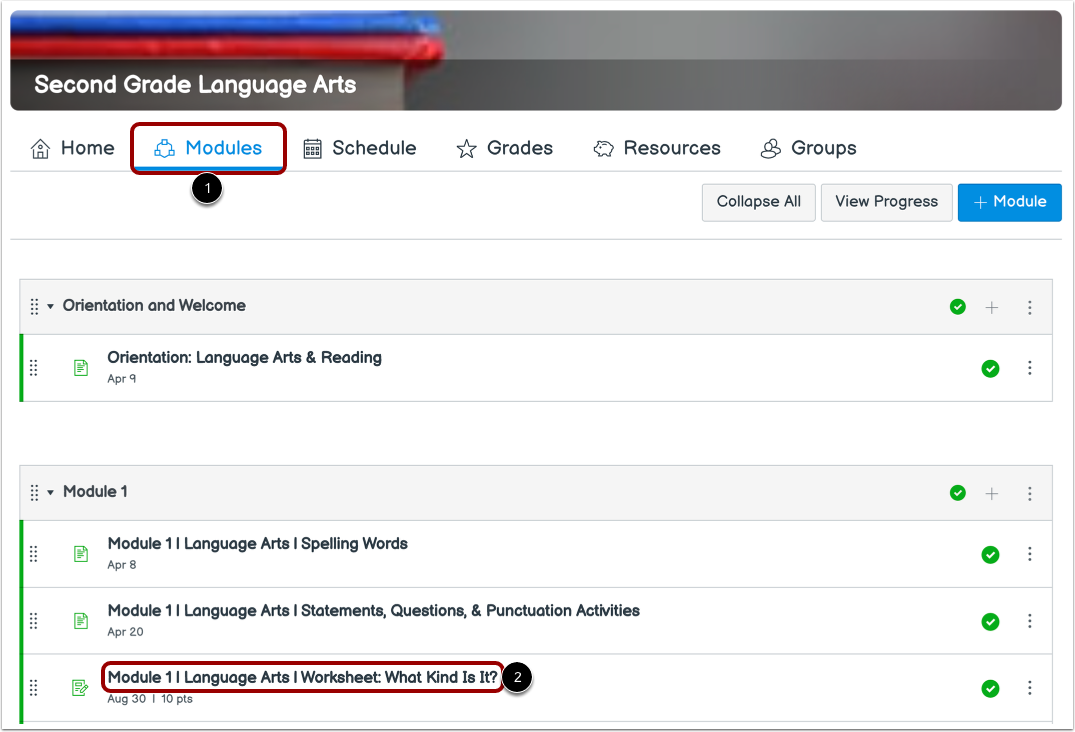Click the Apr 20 date text

[x=125, y=632]
